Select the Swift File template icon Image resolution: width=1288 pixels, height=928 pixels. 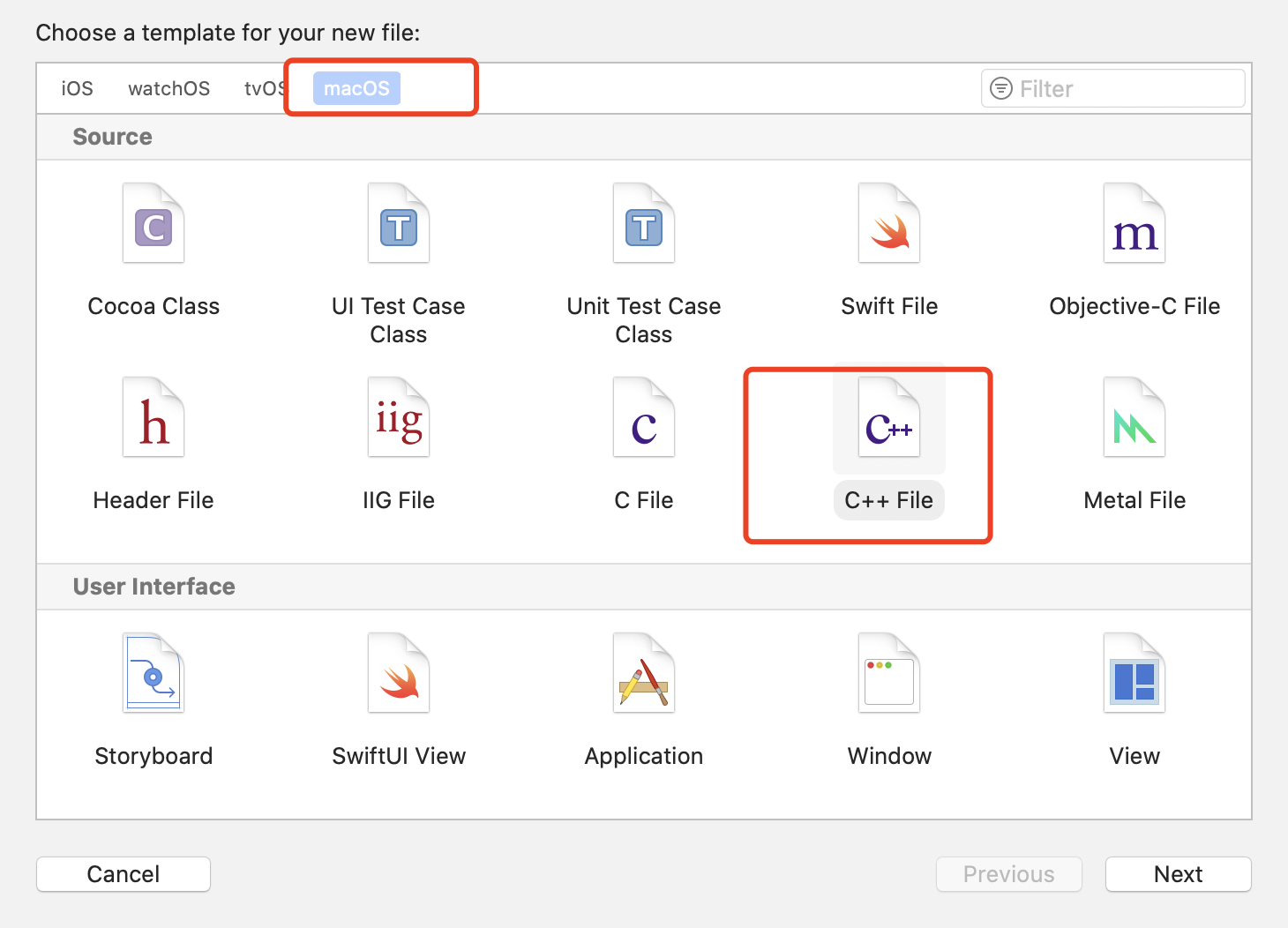(889, 224)
